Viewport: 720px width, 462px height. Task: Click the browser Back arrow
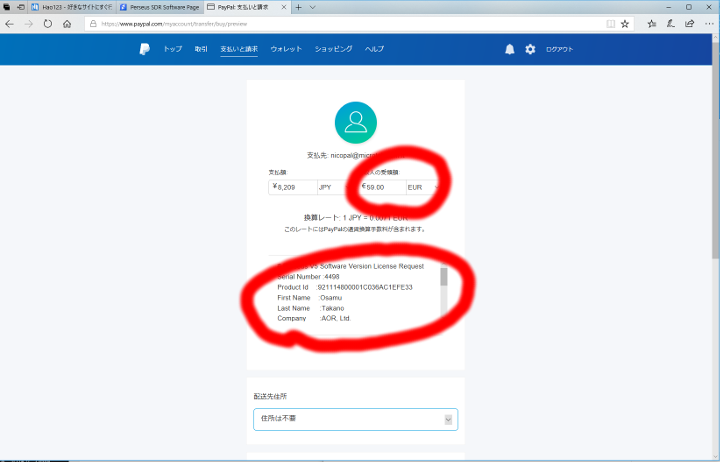point(9,24)
